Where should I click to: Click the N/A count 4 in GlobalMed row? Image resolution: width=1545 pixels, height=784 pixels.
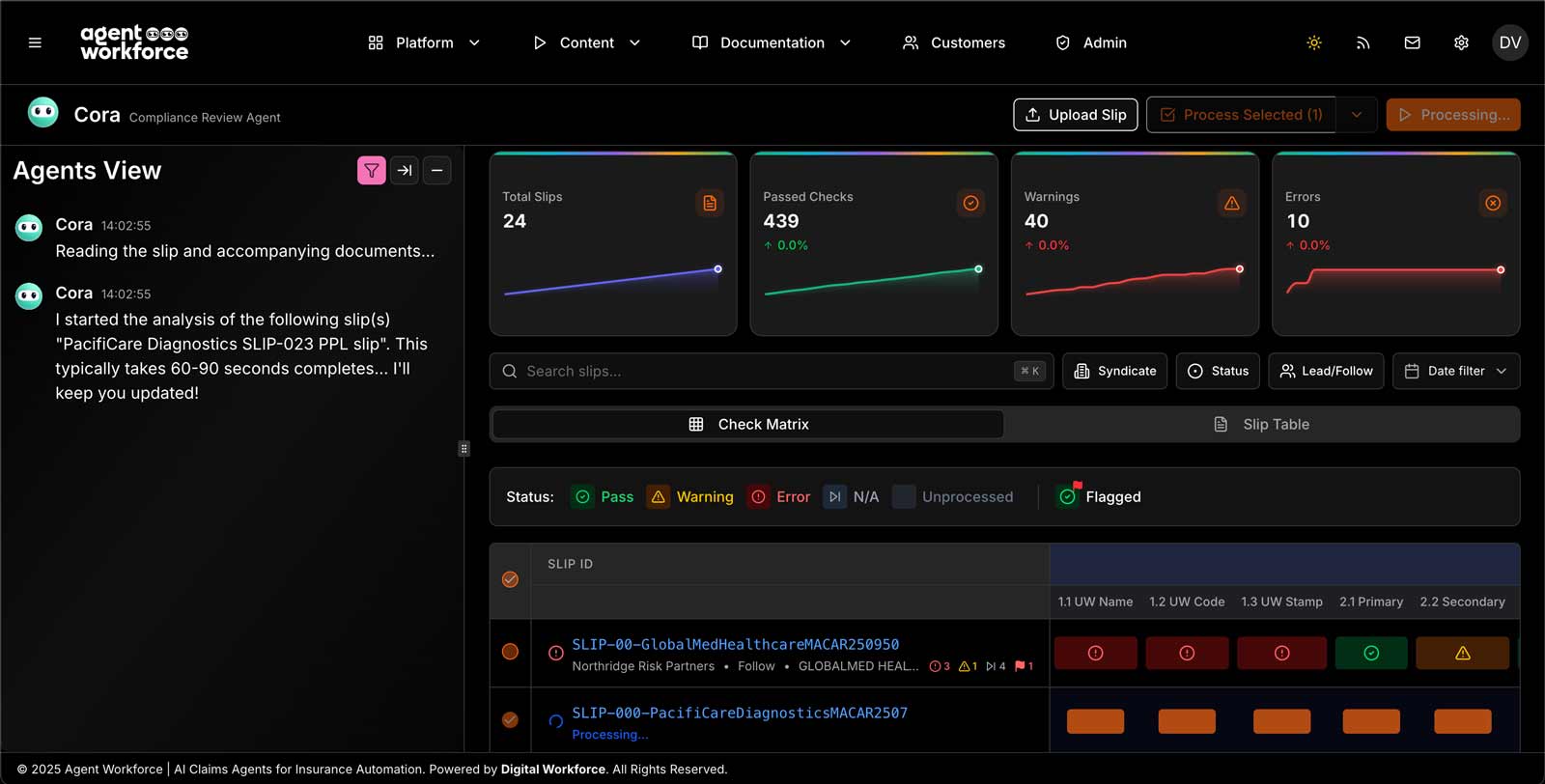(996, 666)
